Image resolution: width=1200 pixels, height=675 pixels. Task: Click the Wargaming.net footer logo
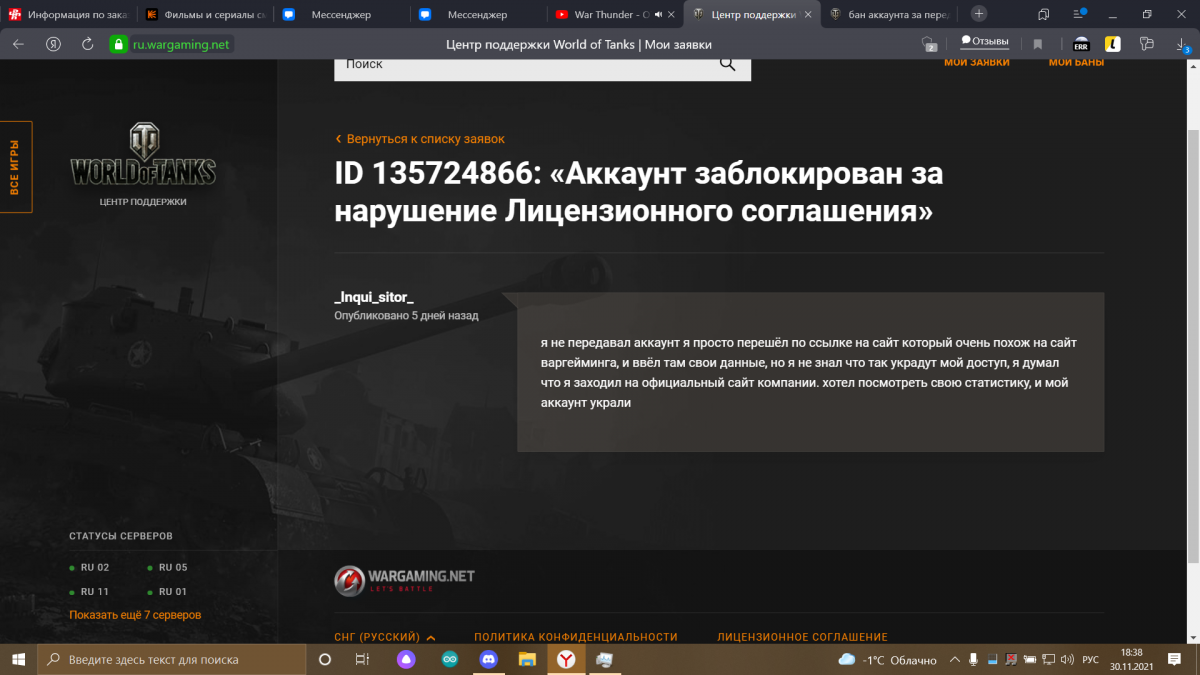[x=404, y=580]
